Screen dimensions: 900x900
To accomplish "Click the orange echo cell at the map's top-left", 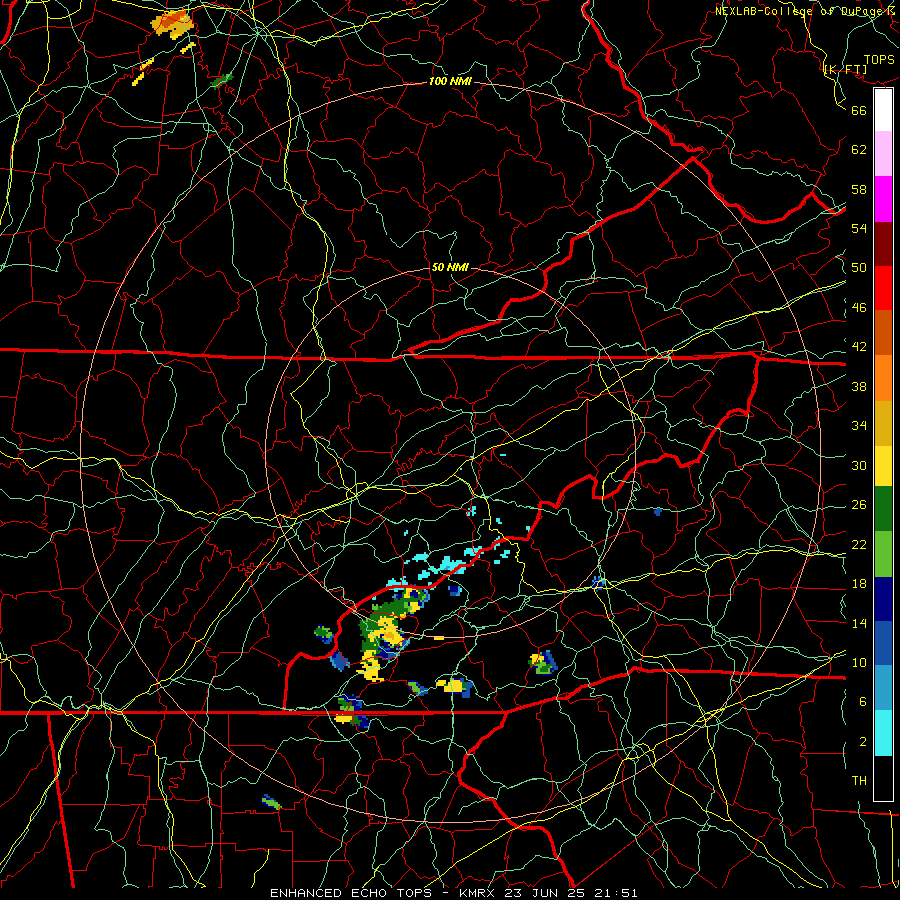I will click(171, 22).
